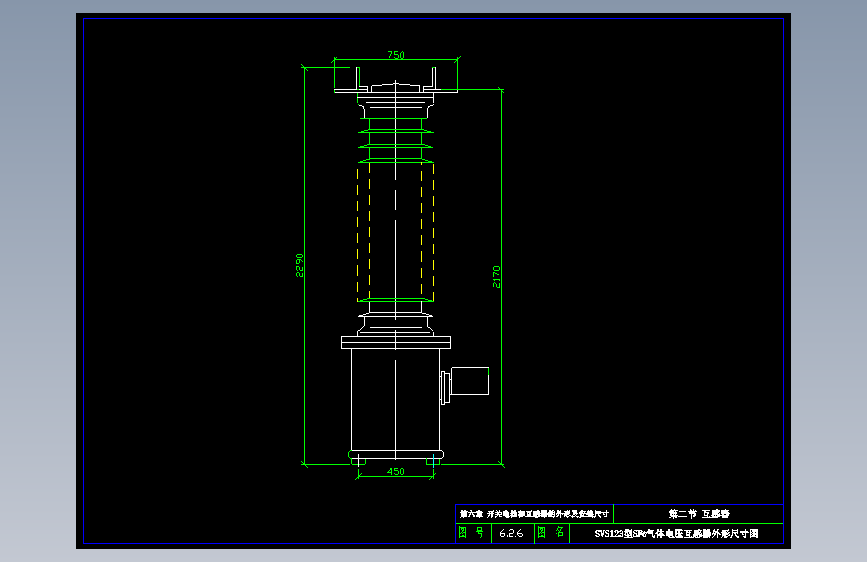867x562 pixels.
Task: Click drawing number 6.2.6 in title block
Action: click(511, 533)
